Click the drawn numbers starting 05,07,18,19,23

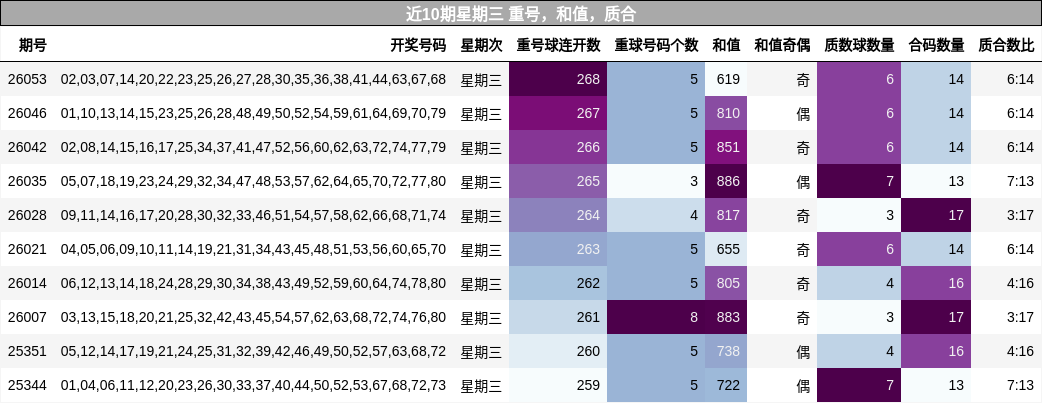[253, 181]
